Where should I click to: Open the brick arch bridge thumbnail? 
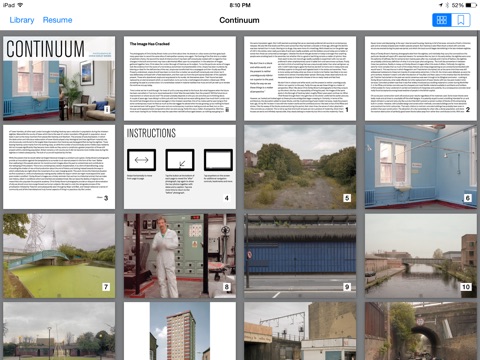coord(421,331)
